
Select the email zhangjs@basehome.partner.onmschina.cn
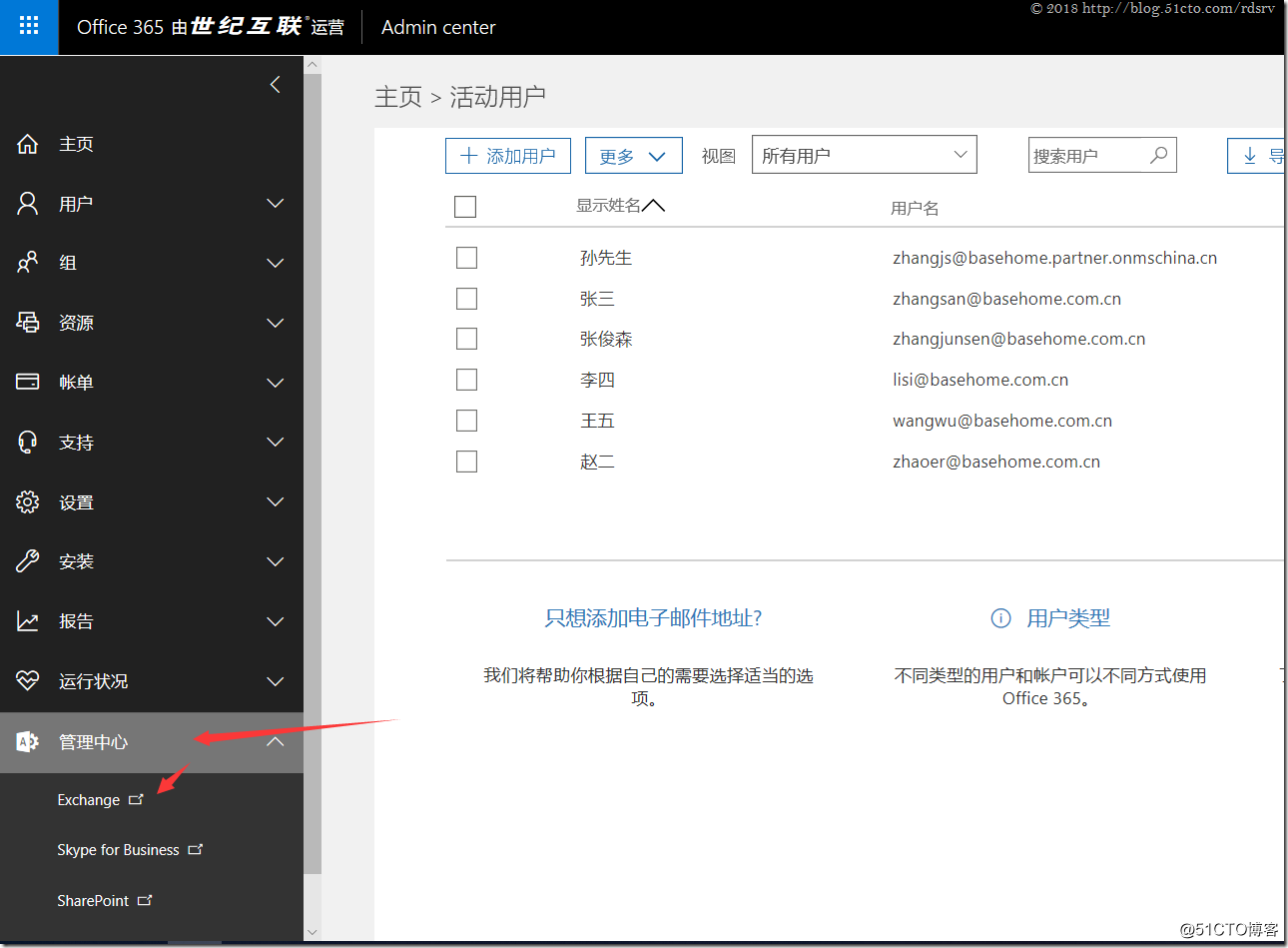click(x=1054, y=258)
